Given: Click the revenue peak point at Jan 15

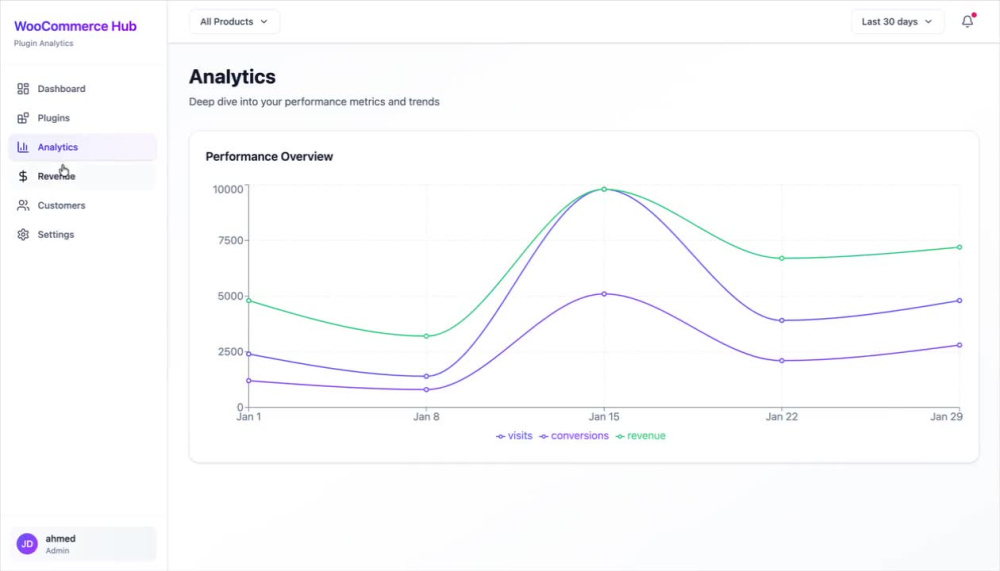Looking at the screenshot, I should [604, 189].
